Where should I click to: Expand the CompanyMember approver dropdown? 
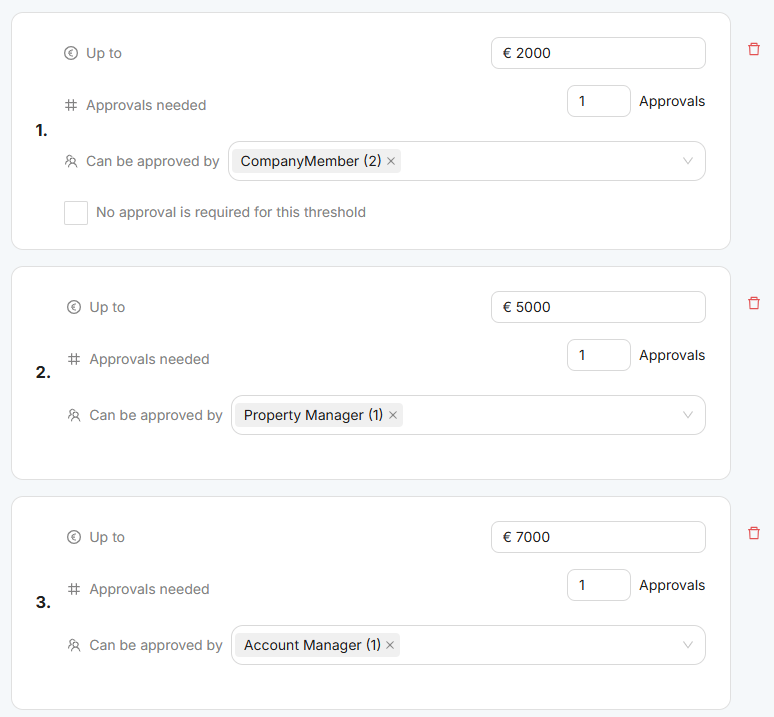(688, 161)
